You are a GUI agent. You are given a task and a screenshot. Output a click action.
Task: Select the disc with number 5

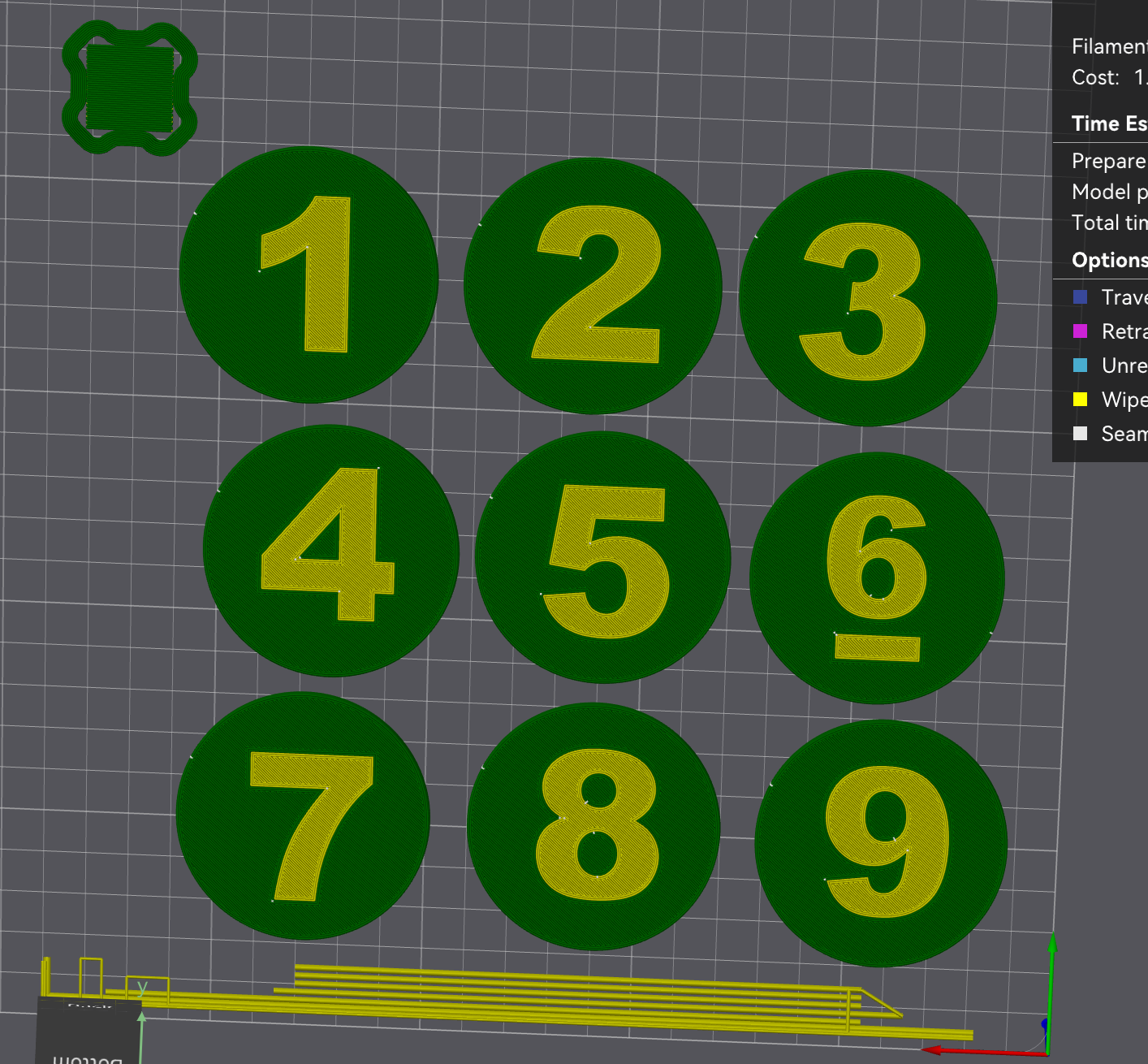point(602,557)
